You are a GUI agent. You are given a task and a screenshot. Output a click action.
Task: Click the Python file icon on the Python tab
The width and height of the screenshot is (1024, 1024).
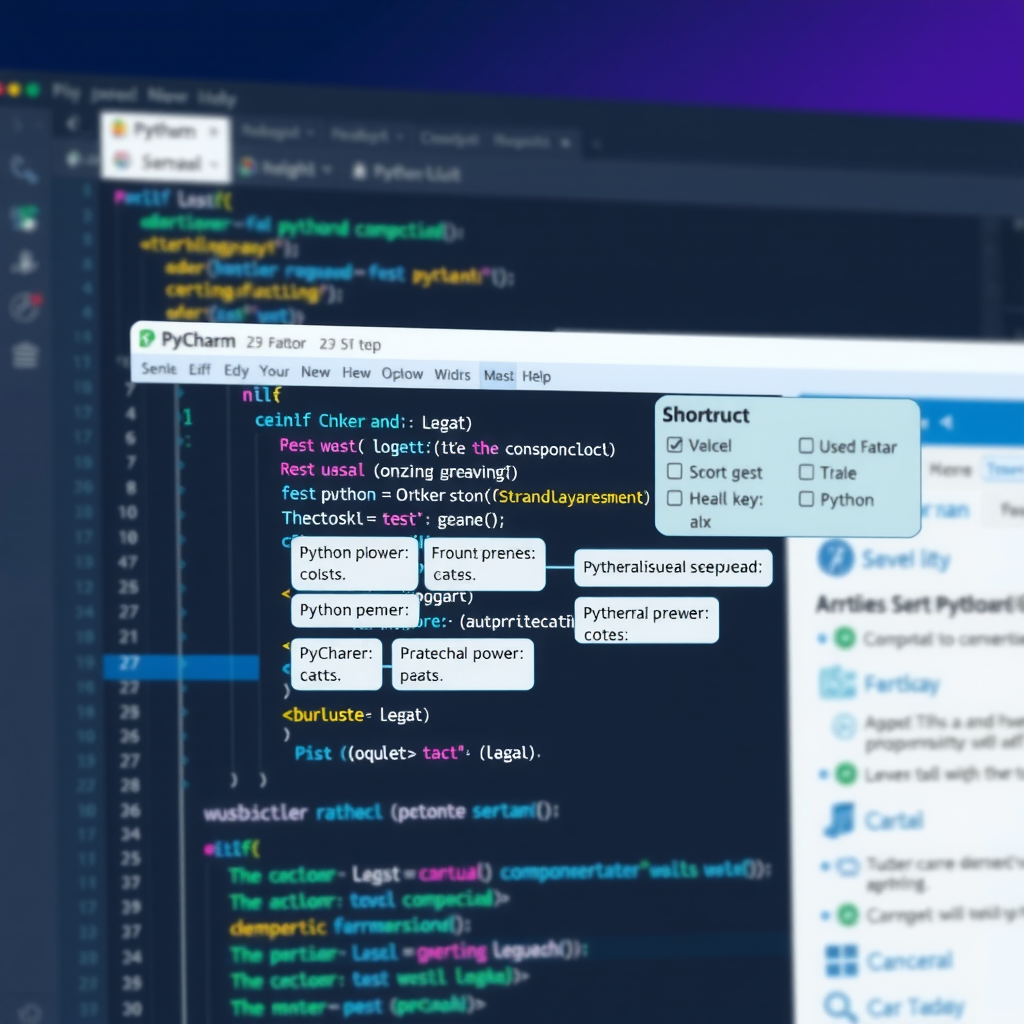118,130
